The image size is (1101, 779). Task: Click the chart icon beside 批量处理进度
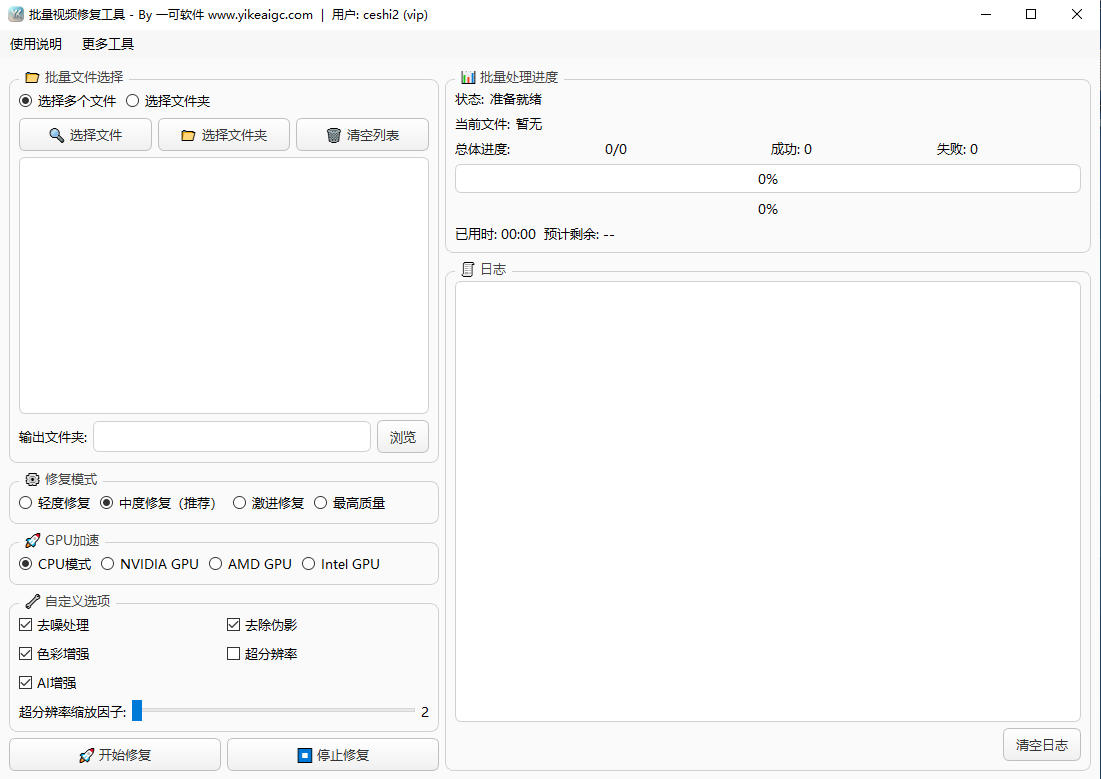click(468, 76)
